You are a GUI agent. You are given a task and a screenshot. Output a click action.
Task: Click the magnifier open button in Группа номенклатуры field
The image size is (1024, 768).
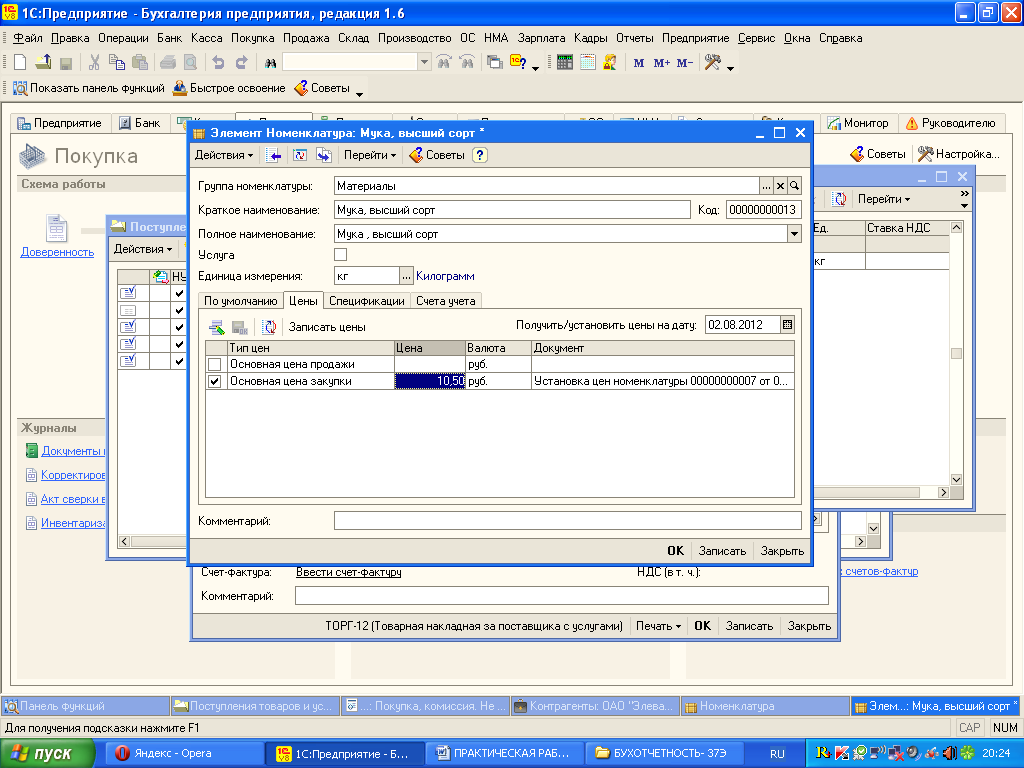[794, 186]
